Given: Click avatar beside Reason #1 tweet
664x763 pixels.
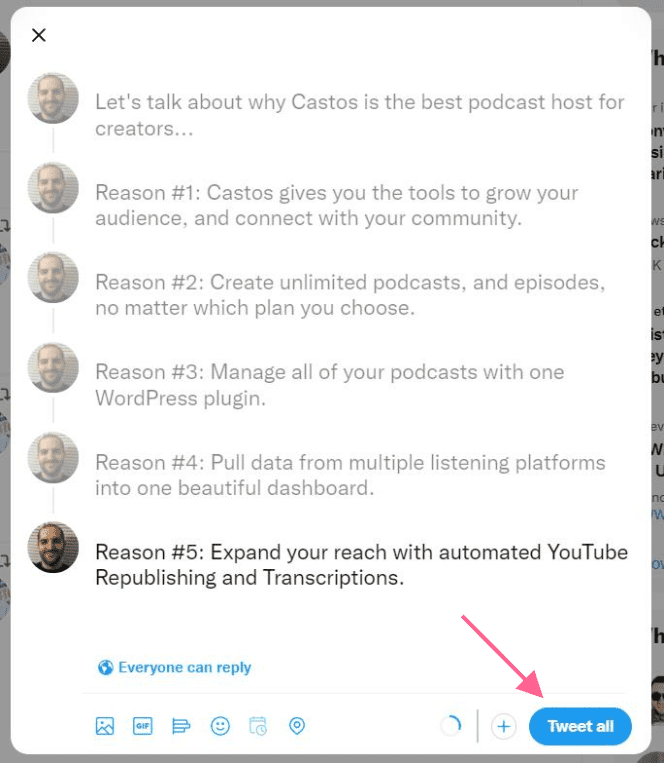Looking at the screenshot, I should 53,188.
